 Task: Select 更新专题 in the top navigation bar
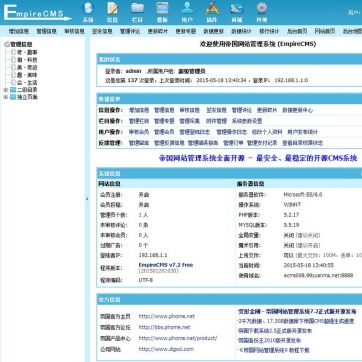(186, 31)
